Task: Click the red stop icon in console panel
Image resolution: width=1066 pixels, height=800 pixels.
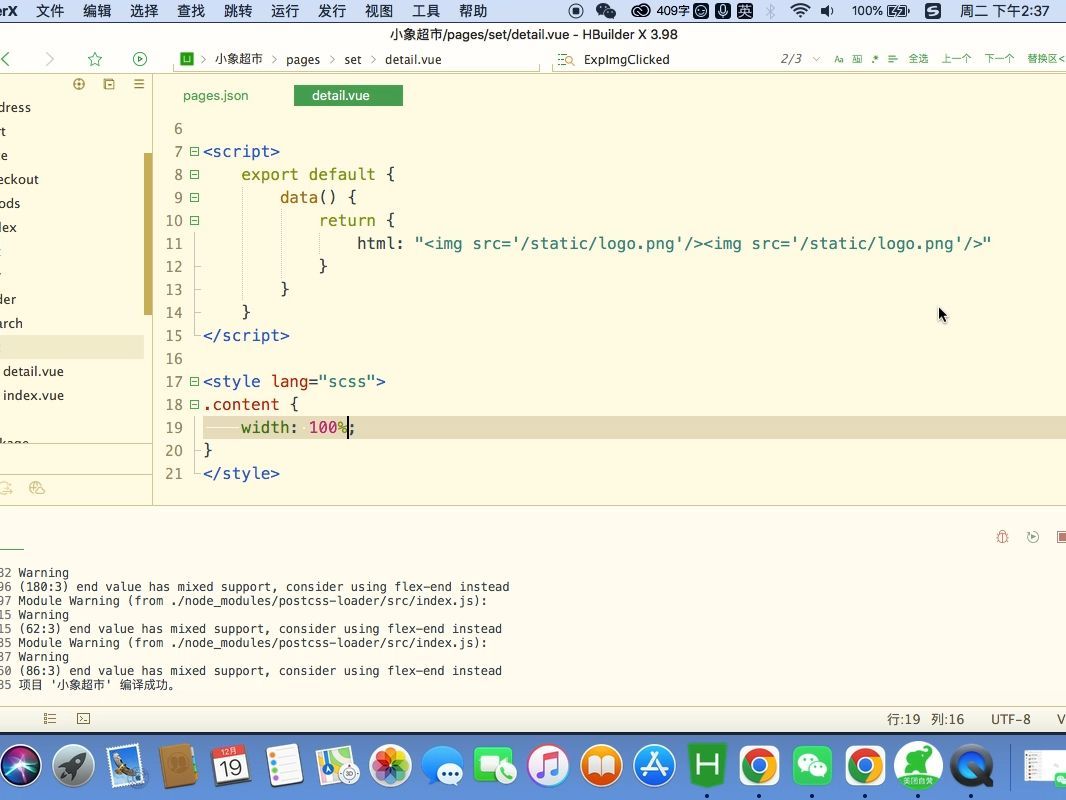Action: 1061,537
